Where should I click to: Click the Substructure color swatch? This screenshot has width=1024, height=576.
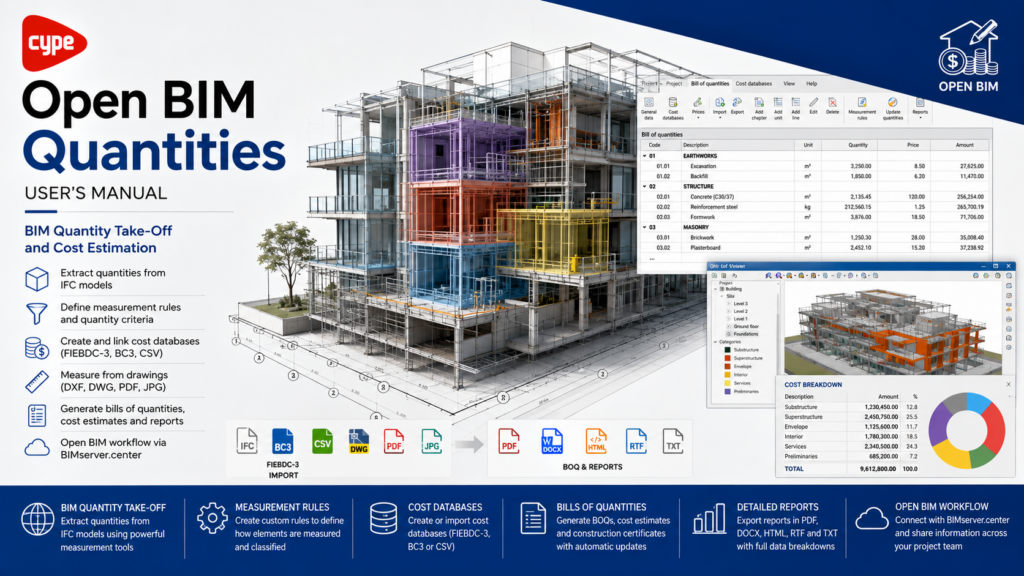(x=727, y=350)
